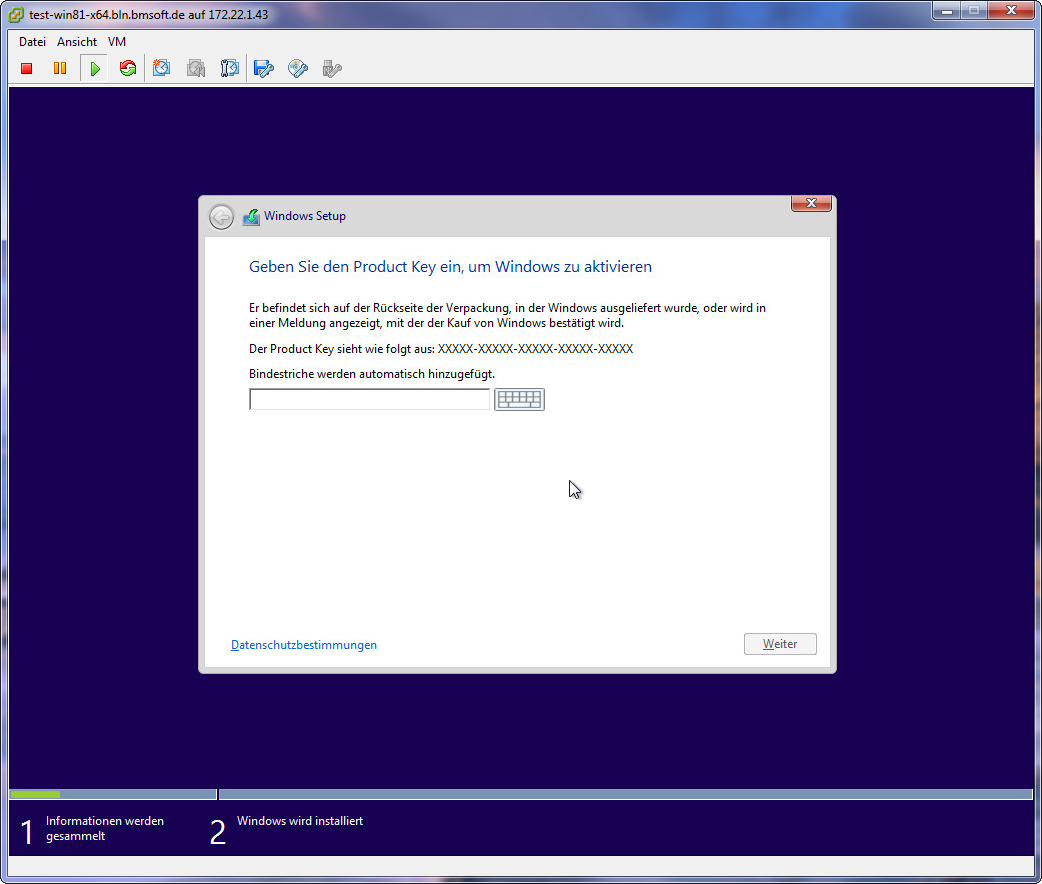1042x884 pixels.
Task: Open the snapshot manager wrench-clock icon
Action: [x=229, y=68]
